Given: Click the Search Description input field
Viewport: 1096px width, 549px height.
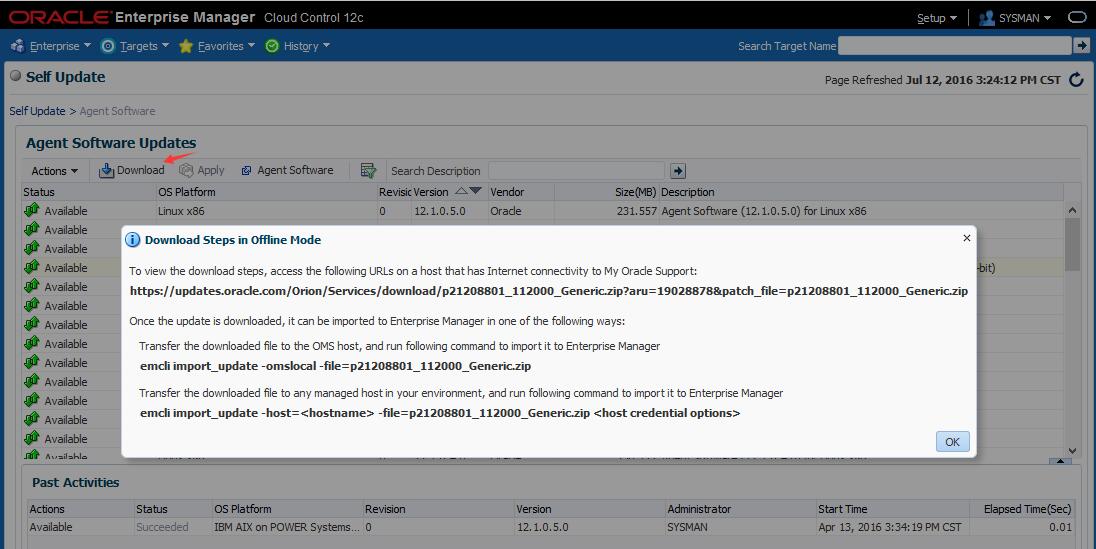Looking at the screenshot, I should click(x=576, y=171).
